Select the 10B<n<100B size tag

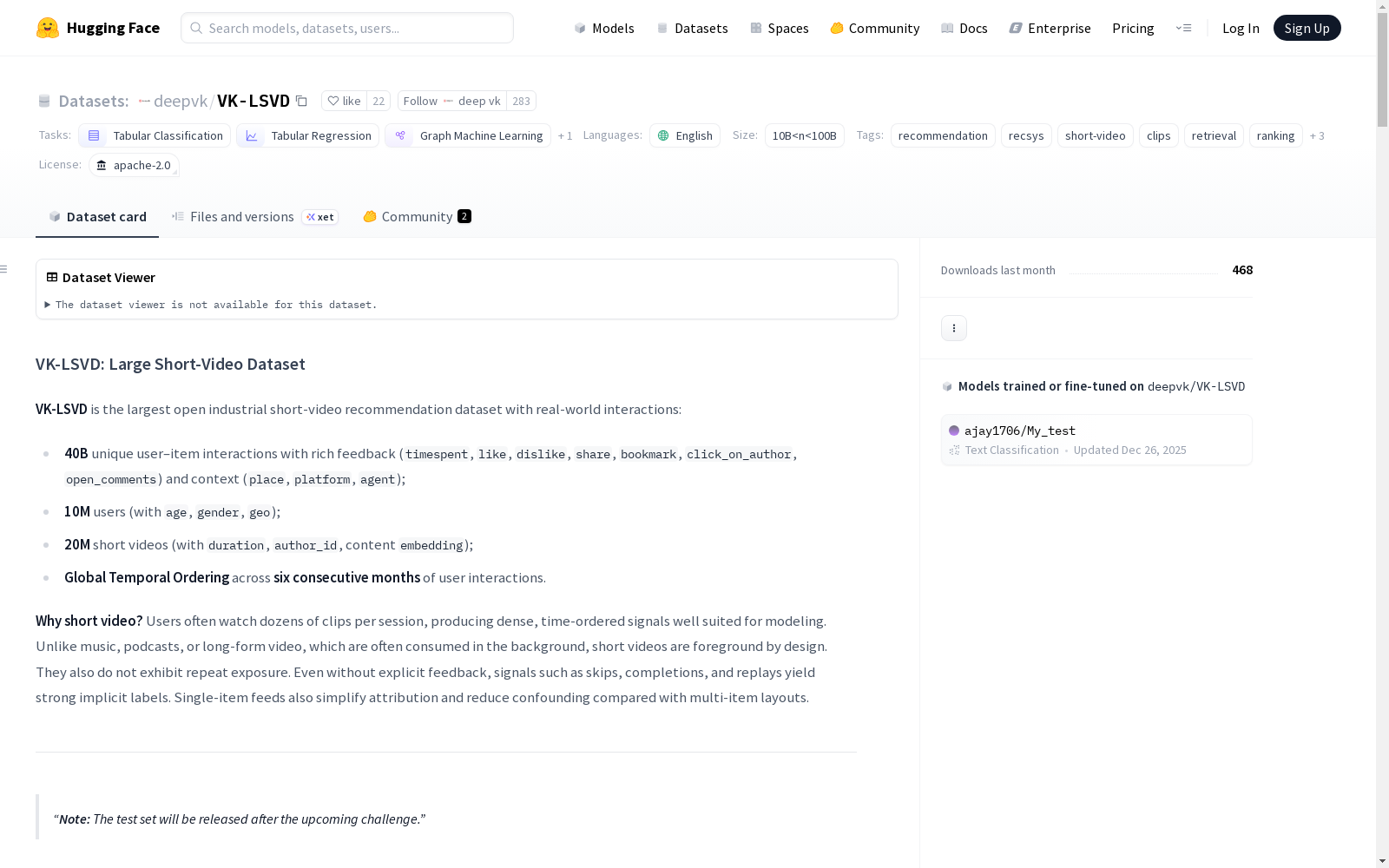(x=804, y=135)
